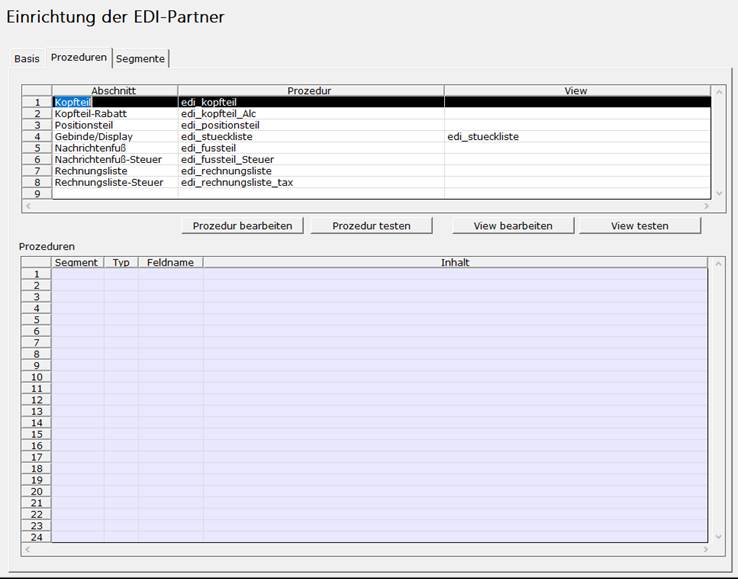The height and width of the screenshot is (579, 738).
Task: Click the View bearbeiten button
Action: 513,226
